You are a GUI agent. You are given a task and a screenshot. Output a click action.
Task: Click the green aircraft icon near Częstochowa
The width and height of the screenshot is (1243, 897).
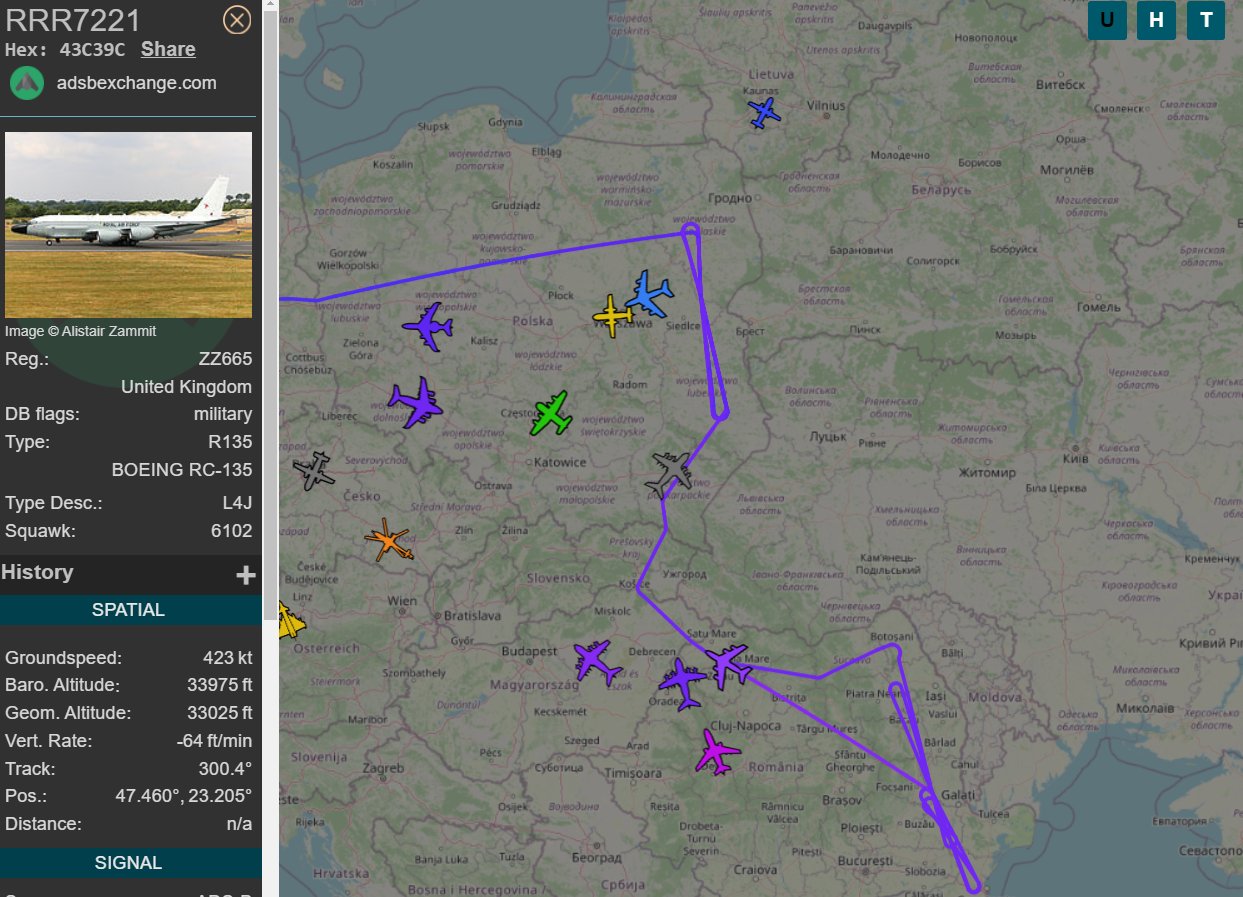coord(551,414)
